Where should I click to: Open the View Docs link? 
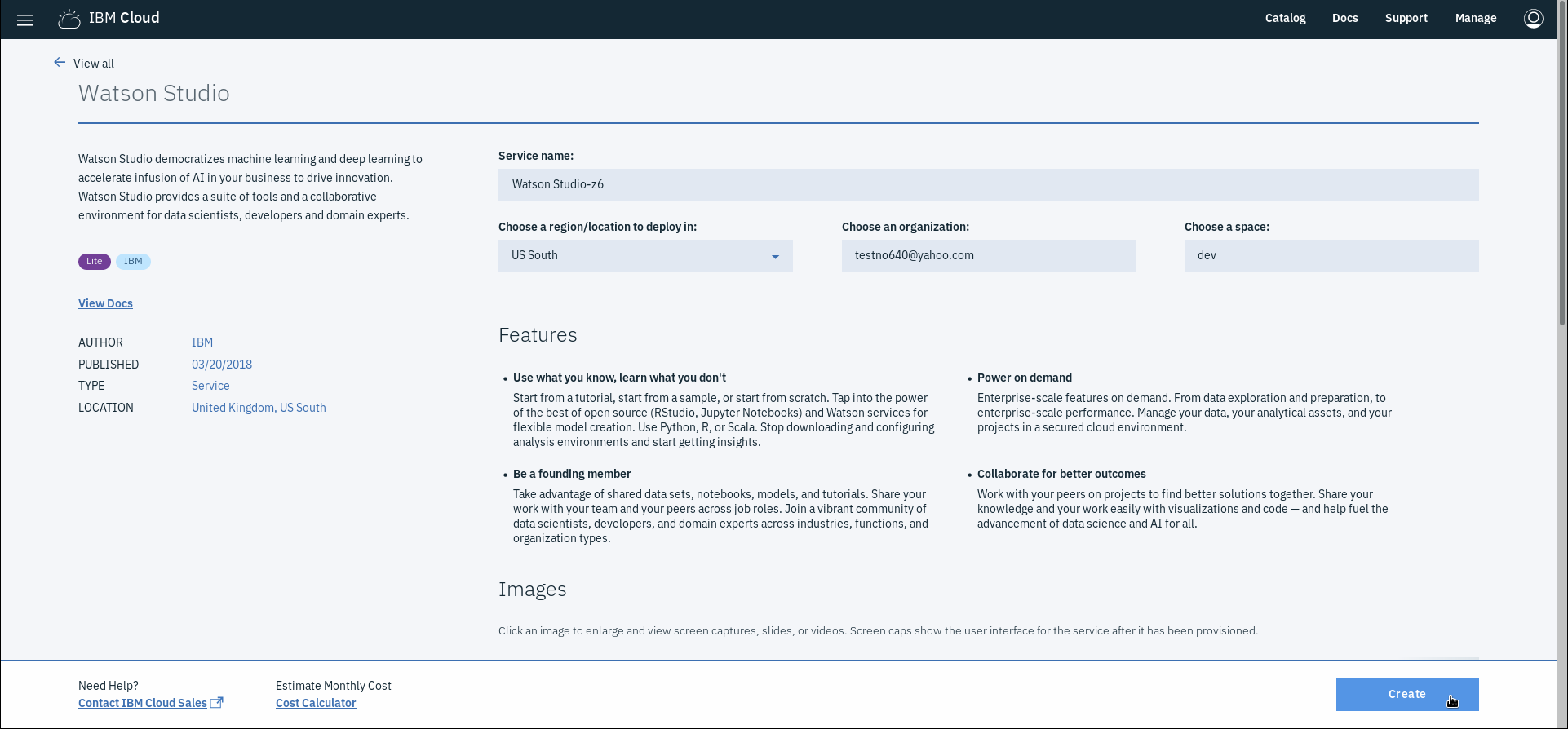coord(105,303)
